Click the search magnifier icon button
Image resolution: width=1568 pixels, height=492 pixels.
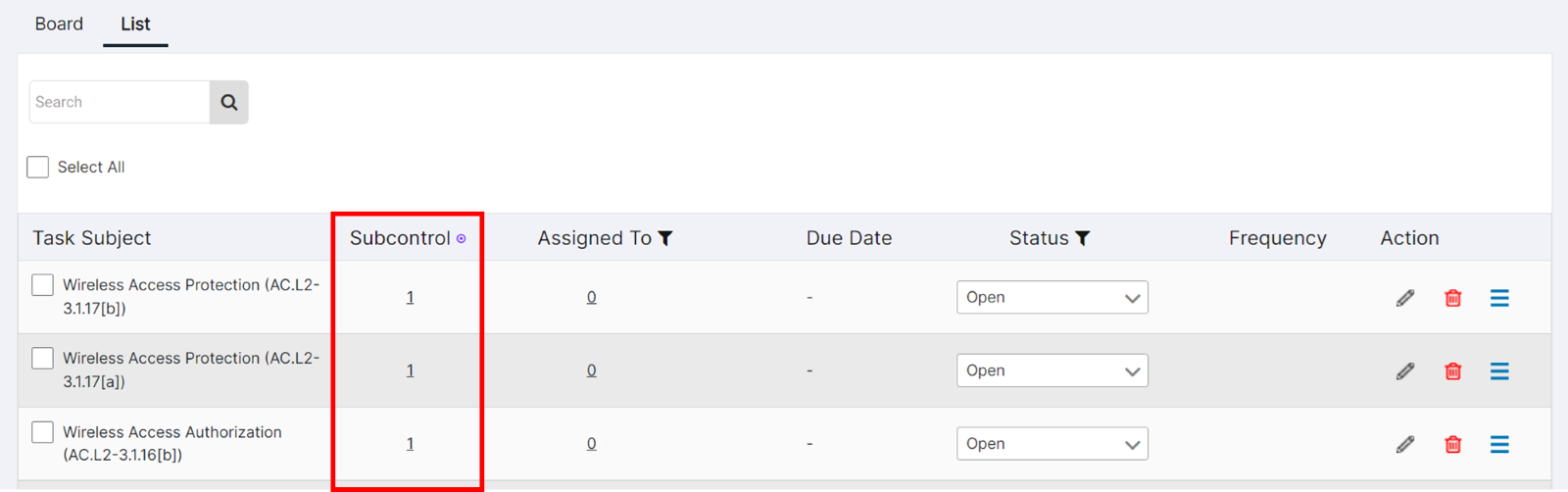tap(228, 102)
